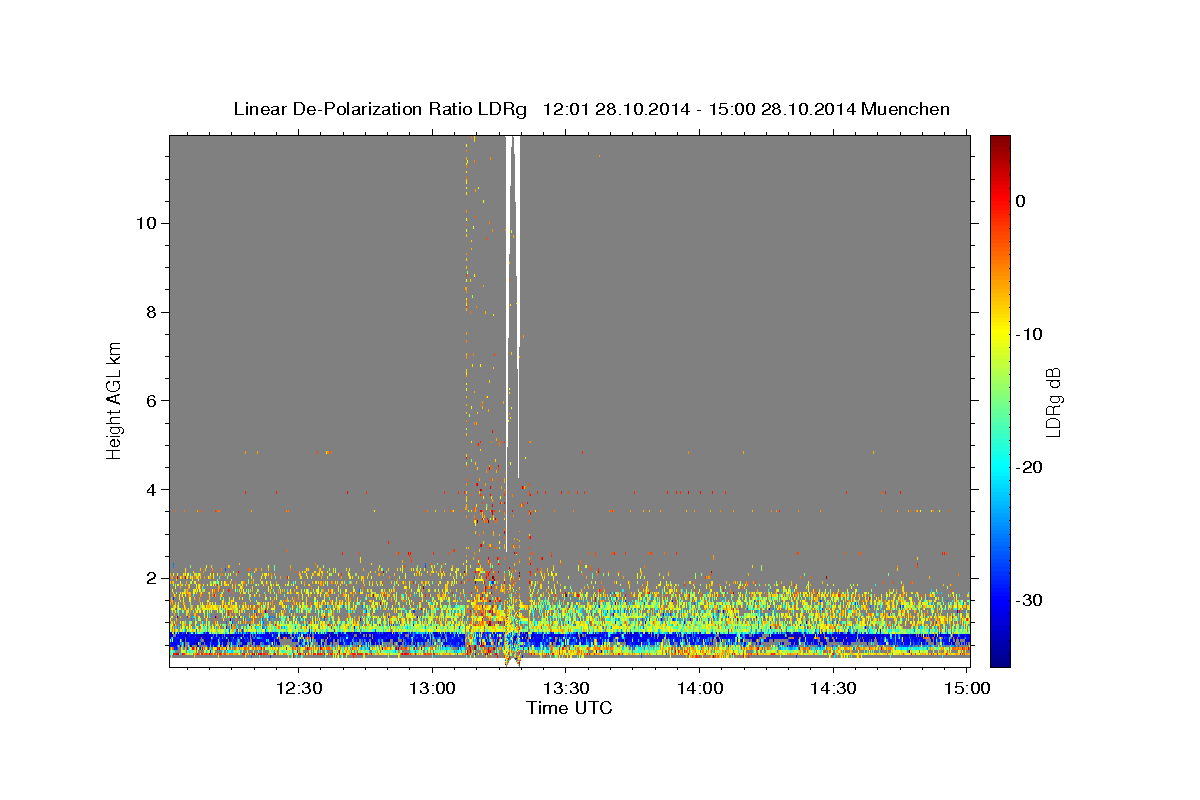Image resolution: width=1200 pixels, height=800 pixels.
Task: Select the colorbar value -20
Action: click(1029, 467)
